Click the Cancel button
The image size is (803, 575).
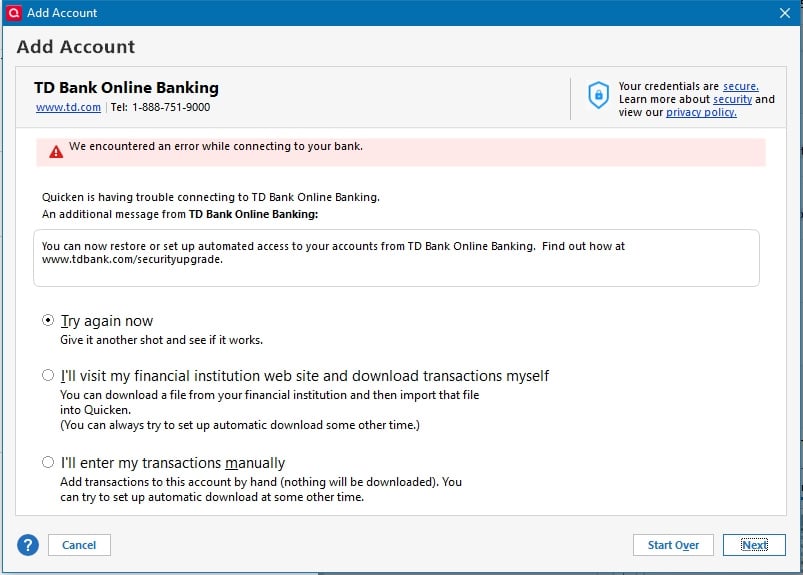click(x=79, y=545)
